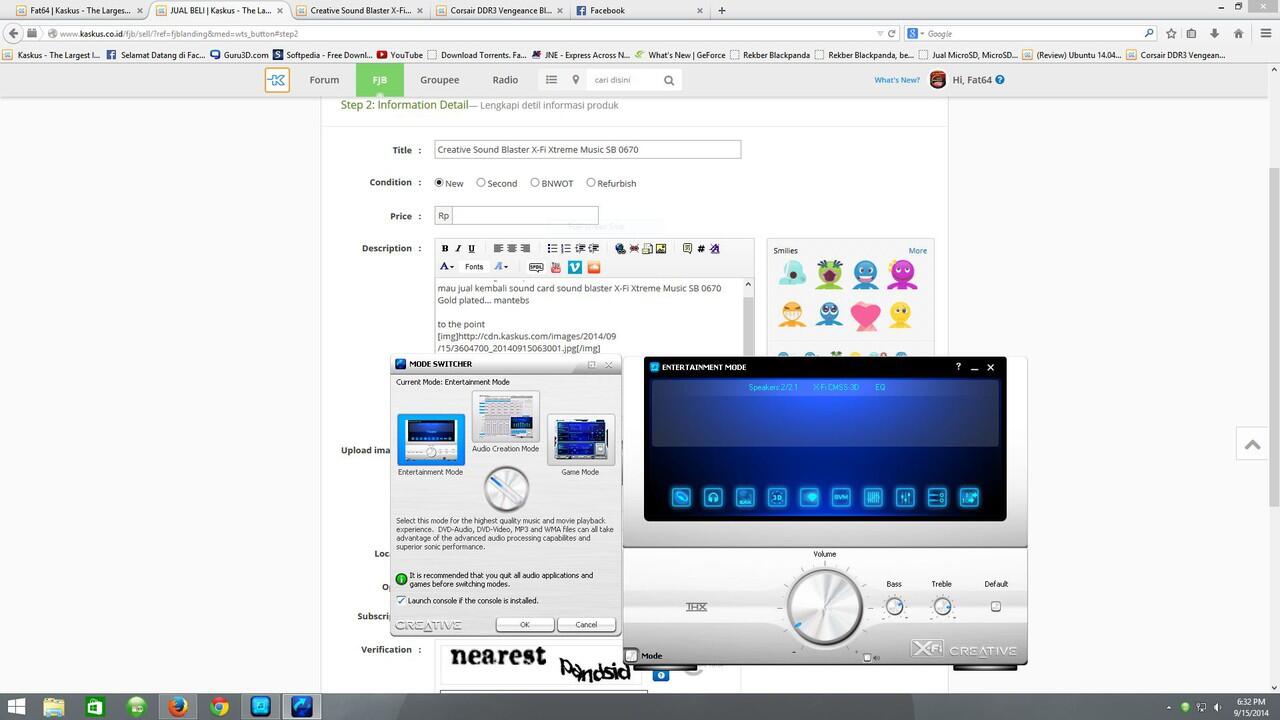This screenshot has width=1280, height=720.
Task: Open mixer sliders icon
Action: tap(905, 497)
